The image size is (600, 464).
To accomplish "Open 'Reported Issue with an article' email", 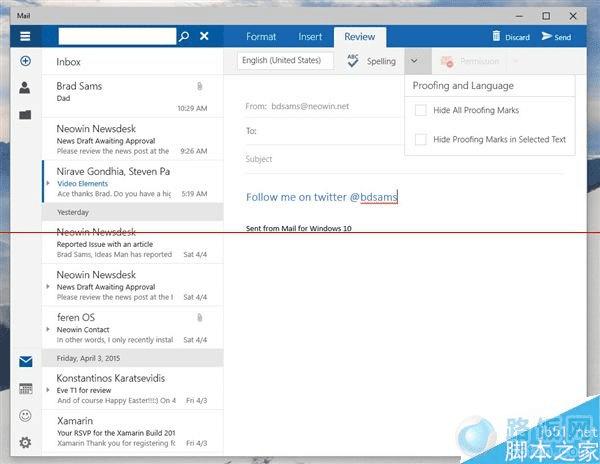I will pos(132,243).
